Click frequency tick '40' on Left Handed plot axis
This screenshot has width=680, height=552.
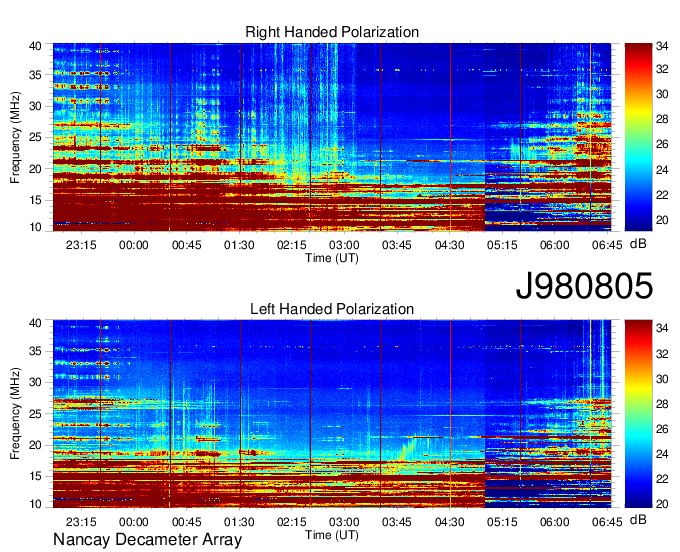click(x=36, y=323)
